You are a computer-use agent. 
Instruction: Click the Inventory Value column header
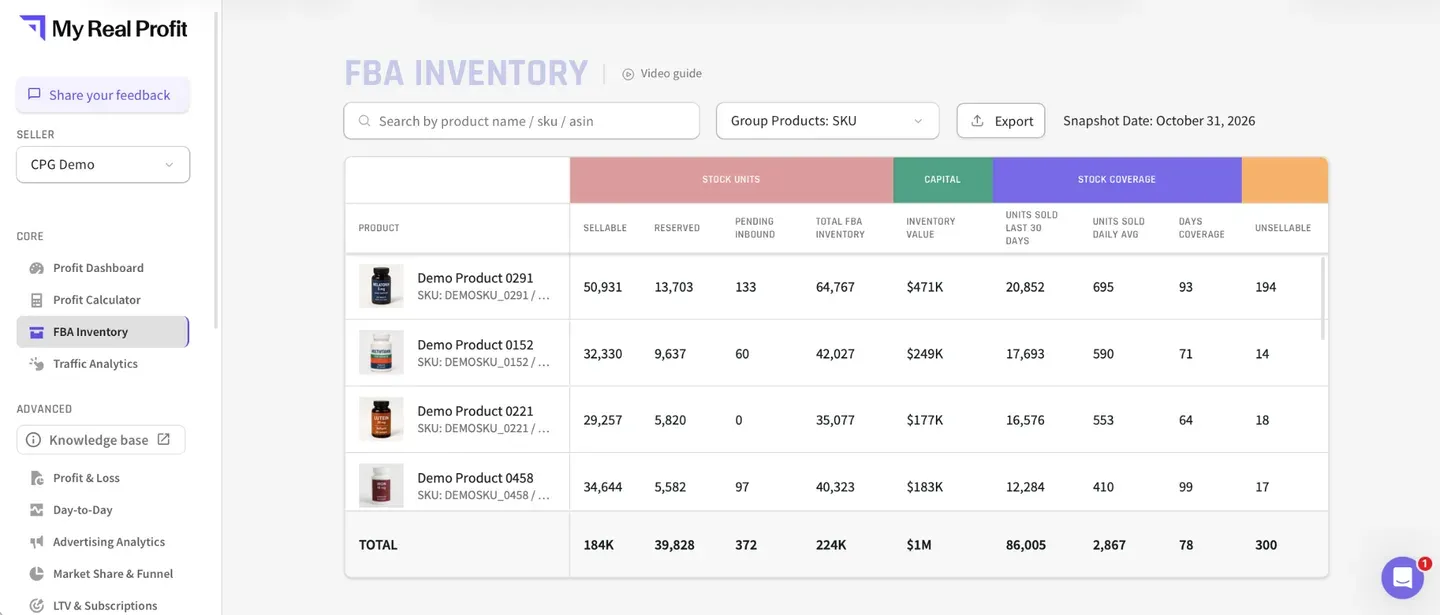pyautogui.click(x=931, y=228)
